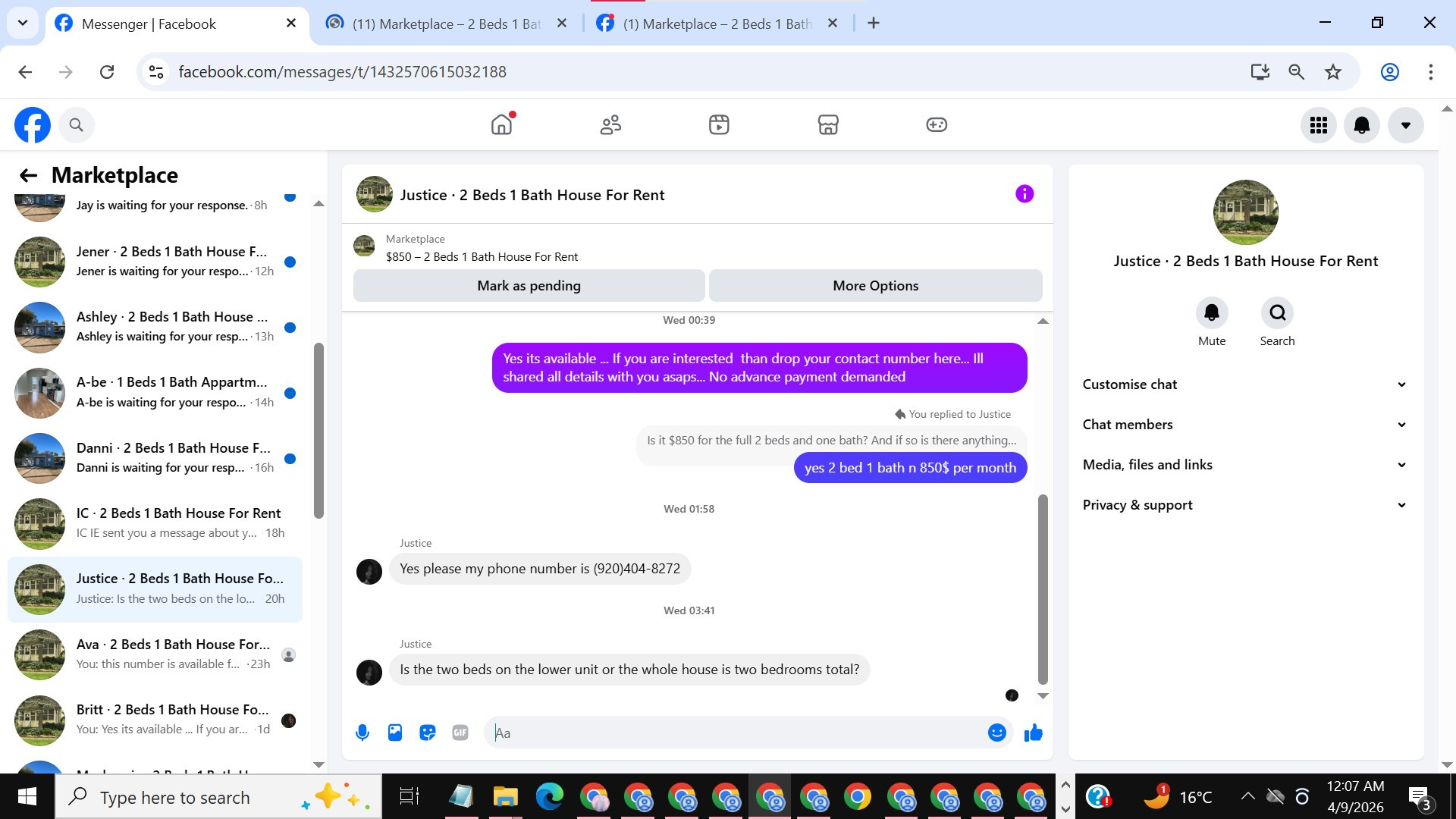The height and width of the screenshot is (819, 1456).
Task: Open the Facebook notifications bell
Action: click(1362, 125)
